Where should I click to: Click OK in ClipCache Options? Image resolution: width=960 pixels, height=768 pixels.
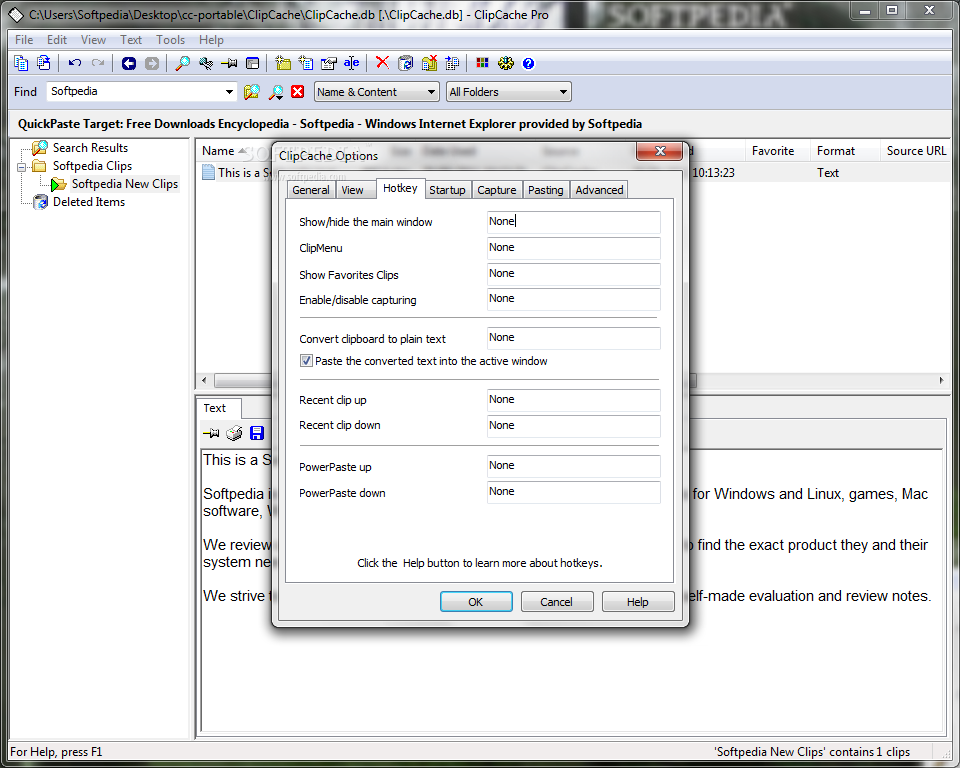(x=476, y=602)
